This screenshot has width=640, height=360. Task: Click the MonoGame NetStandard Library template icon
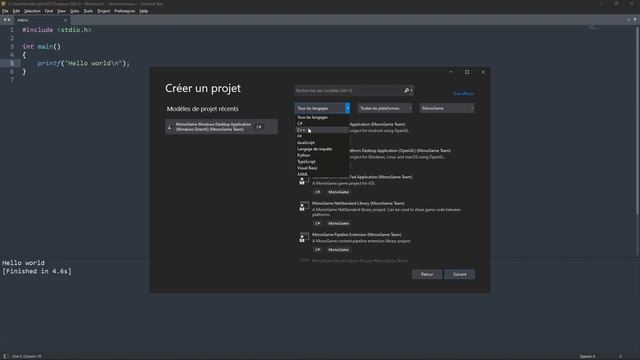304,206
